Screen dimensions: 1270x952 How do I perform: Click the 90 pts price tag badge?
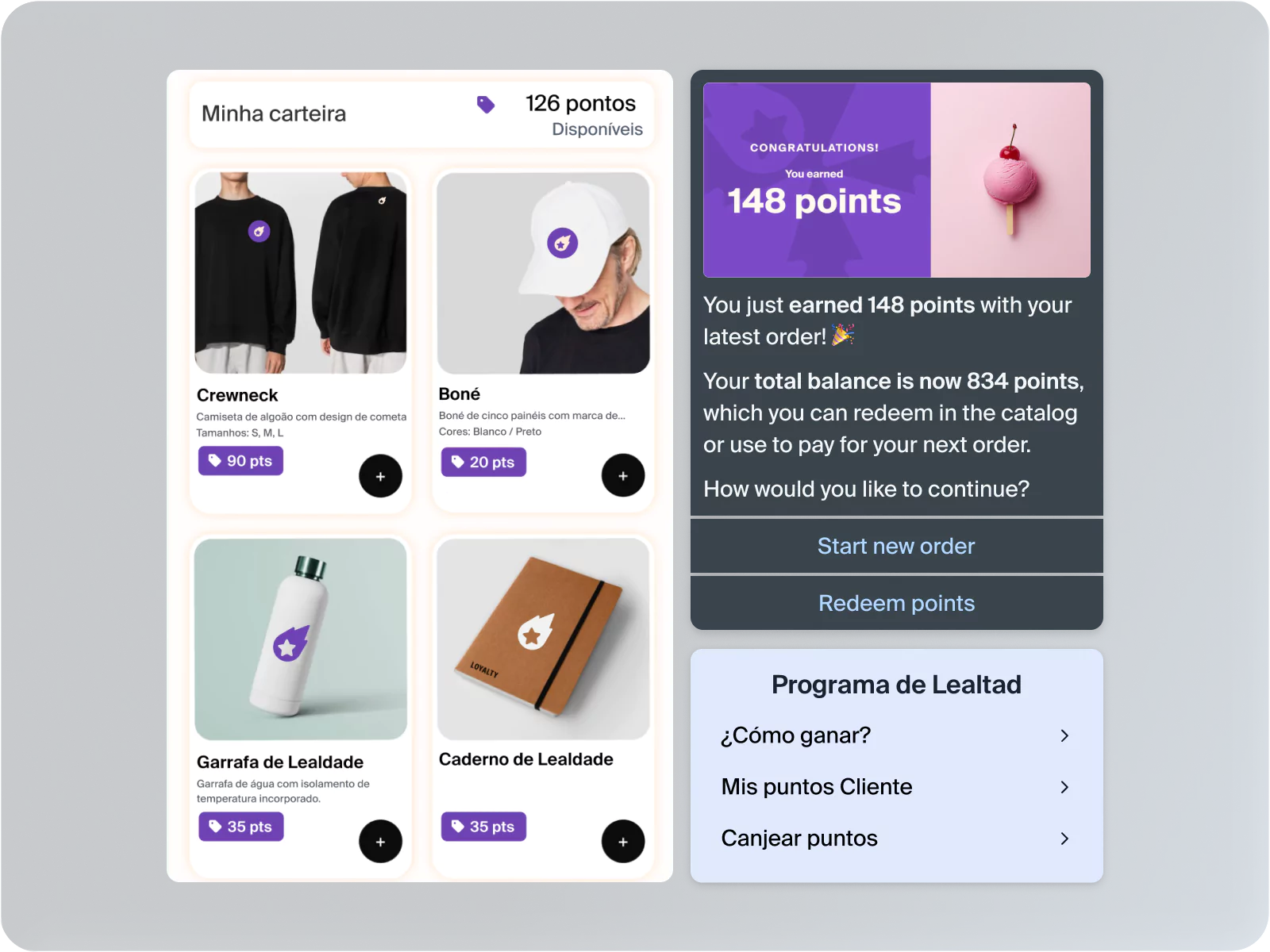click(241, 461)
